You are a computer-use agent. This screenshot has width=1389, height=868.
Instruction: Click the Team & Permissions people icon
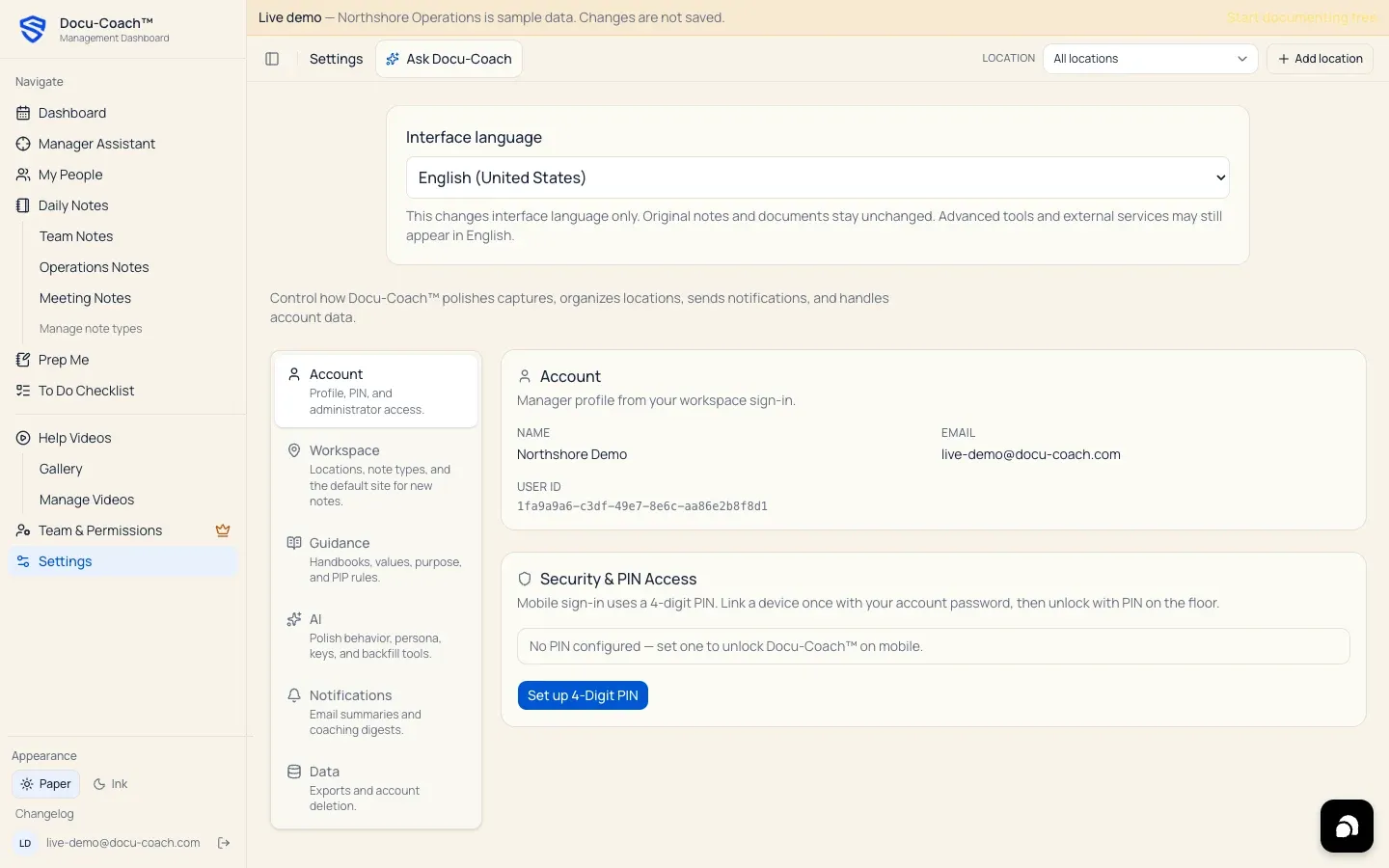[23, 530]
